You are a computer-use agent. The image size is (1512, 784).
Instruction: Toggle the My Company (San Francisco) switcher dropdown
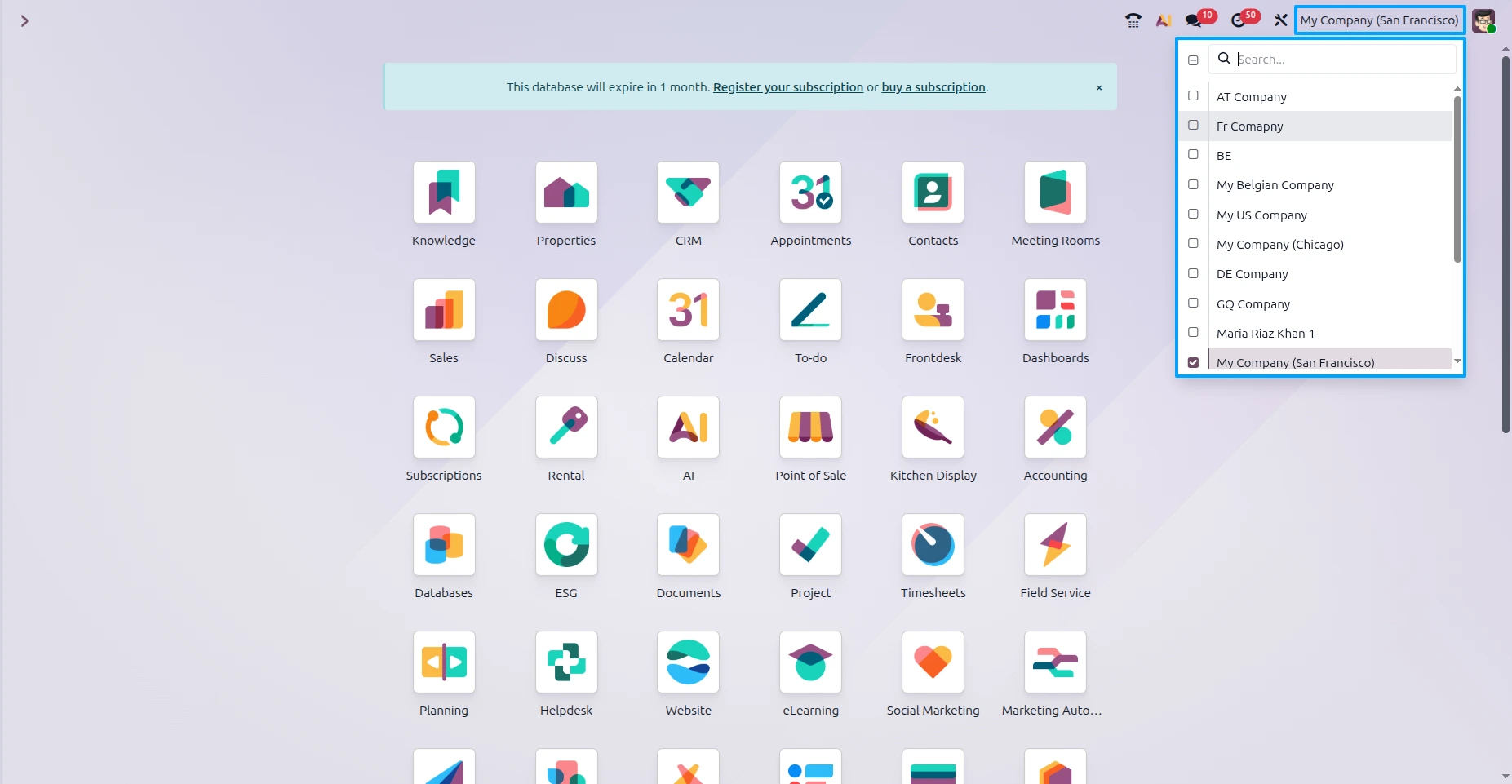coord(1379,20)
